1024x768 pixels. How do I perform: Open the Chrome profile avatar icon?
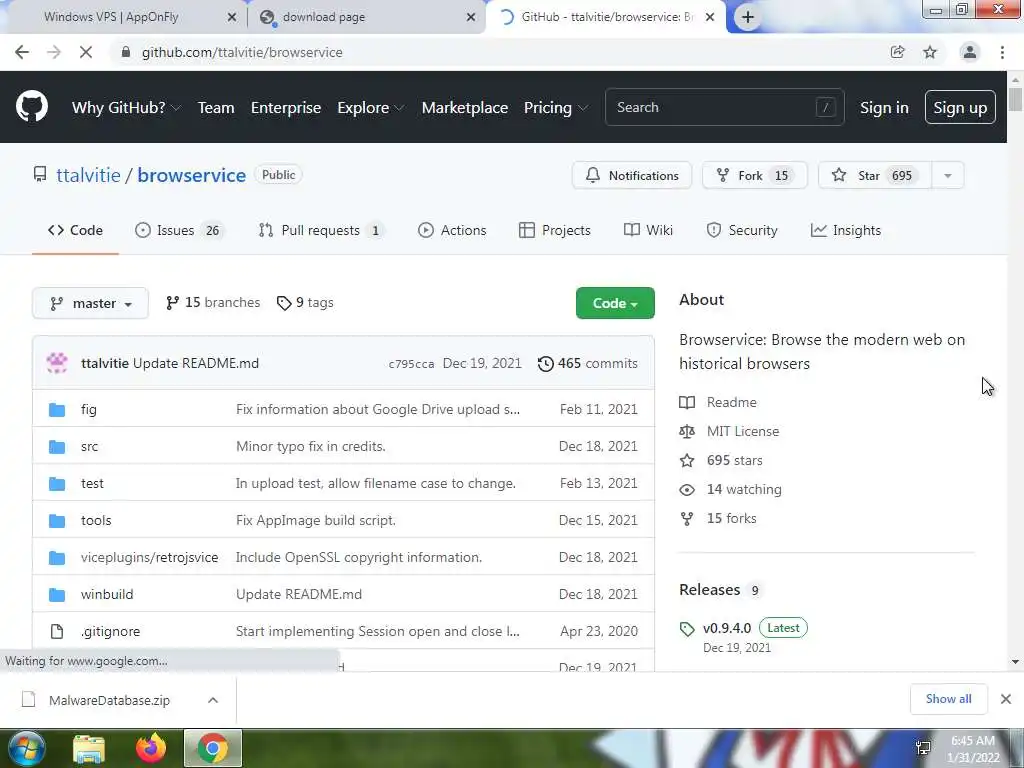(970, 52)
